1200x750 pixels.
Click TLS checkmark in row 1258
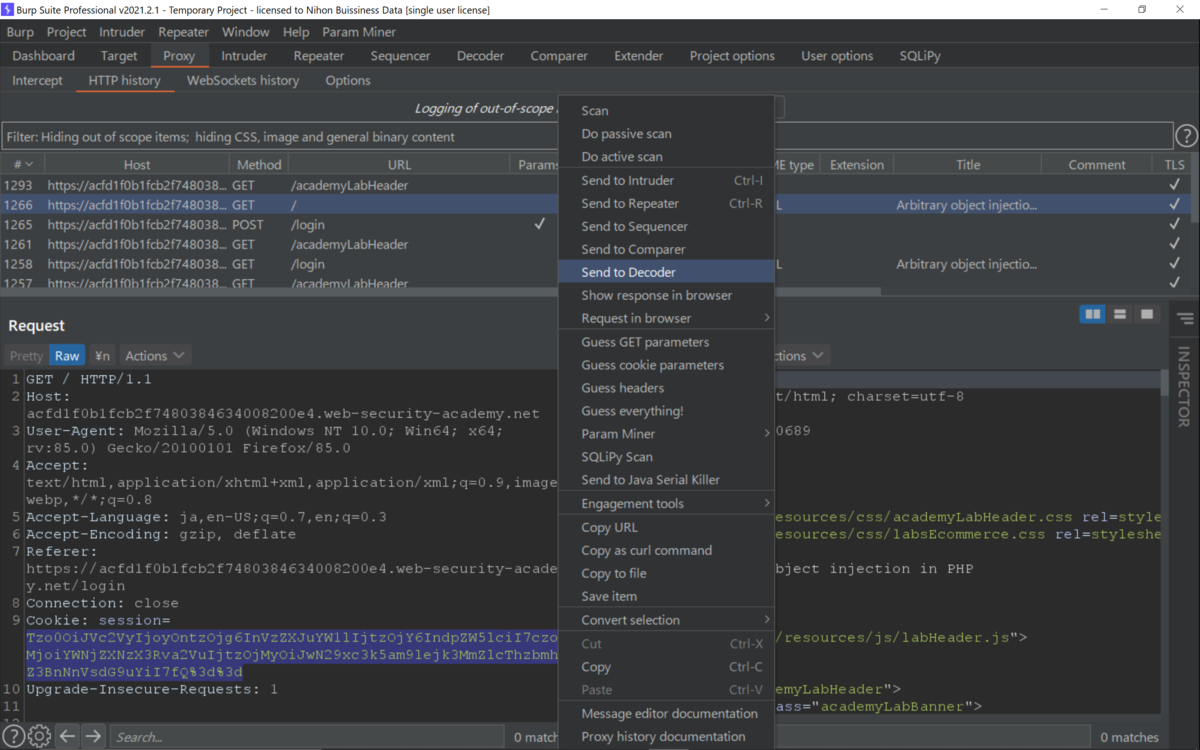(1174, 265)
